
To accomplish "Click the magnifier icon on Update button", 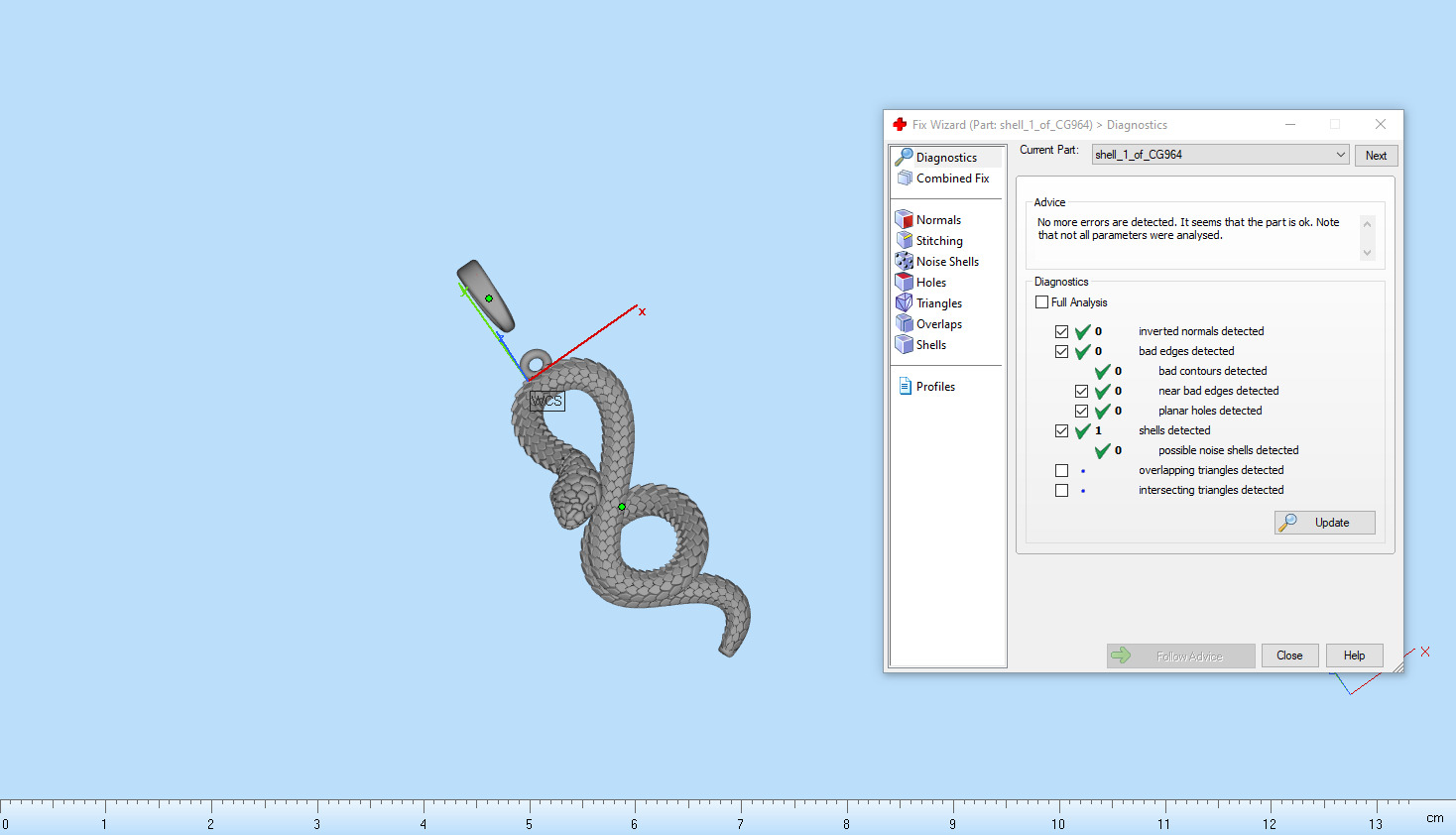I will [1288, 522].
